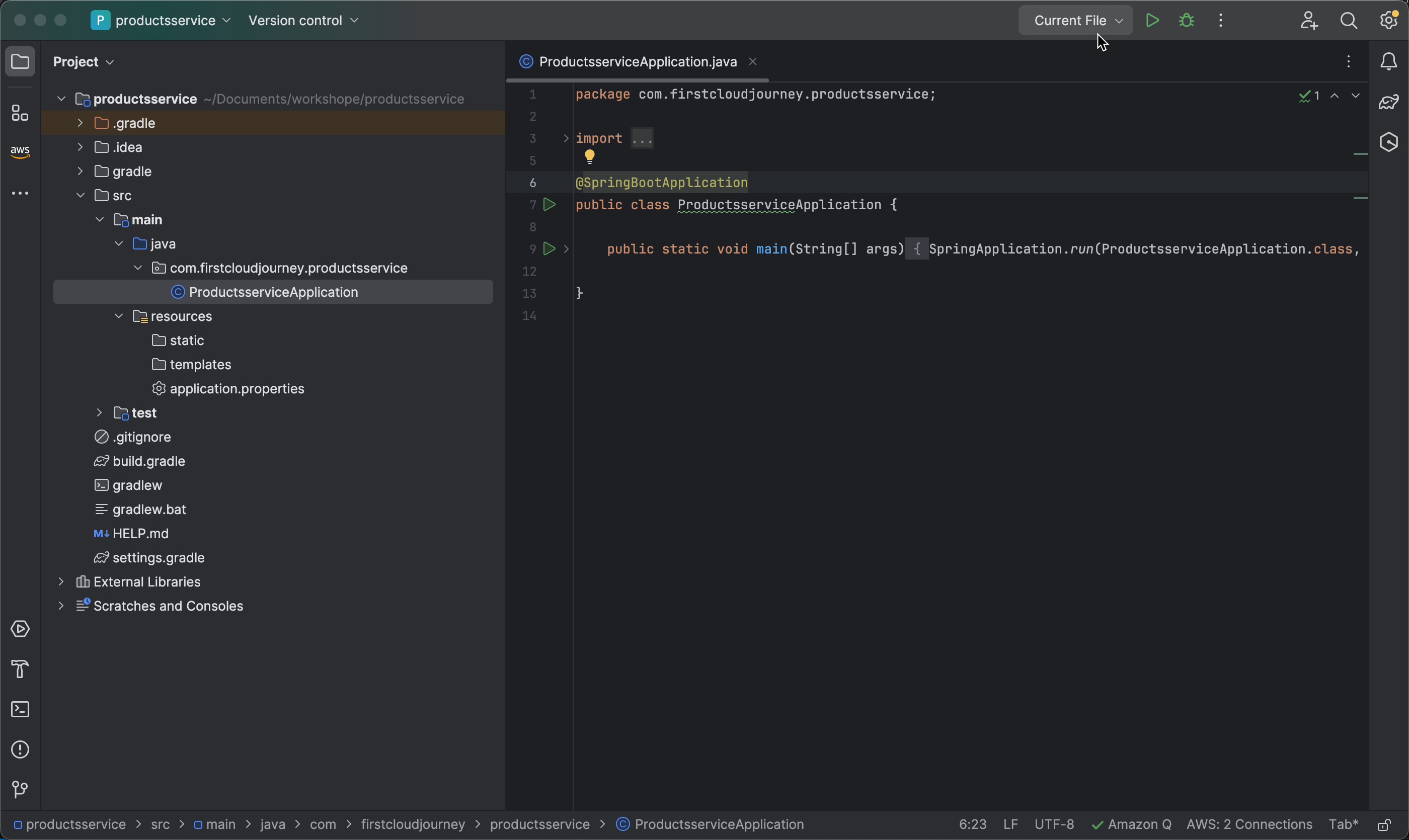Click firstcloudjourney in breadcrumb bar

[413, 824]
